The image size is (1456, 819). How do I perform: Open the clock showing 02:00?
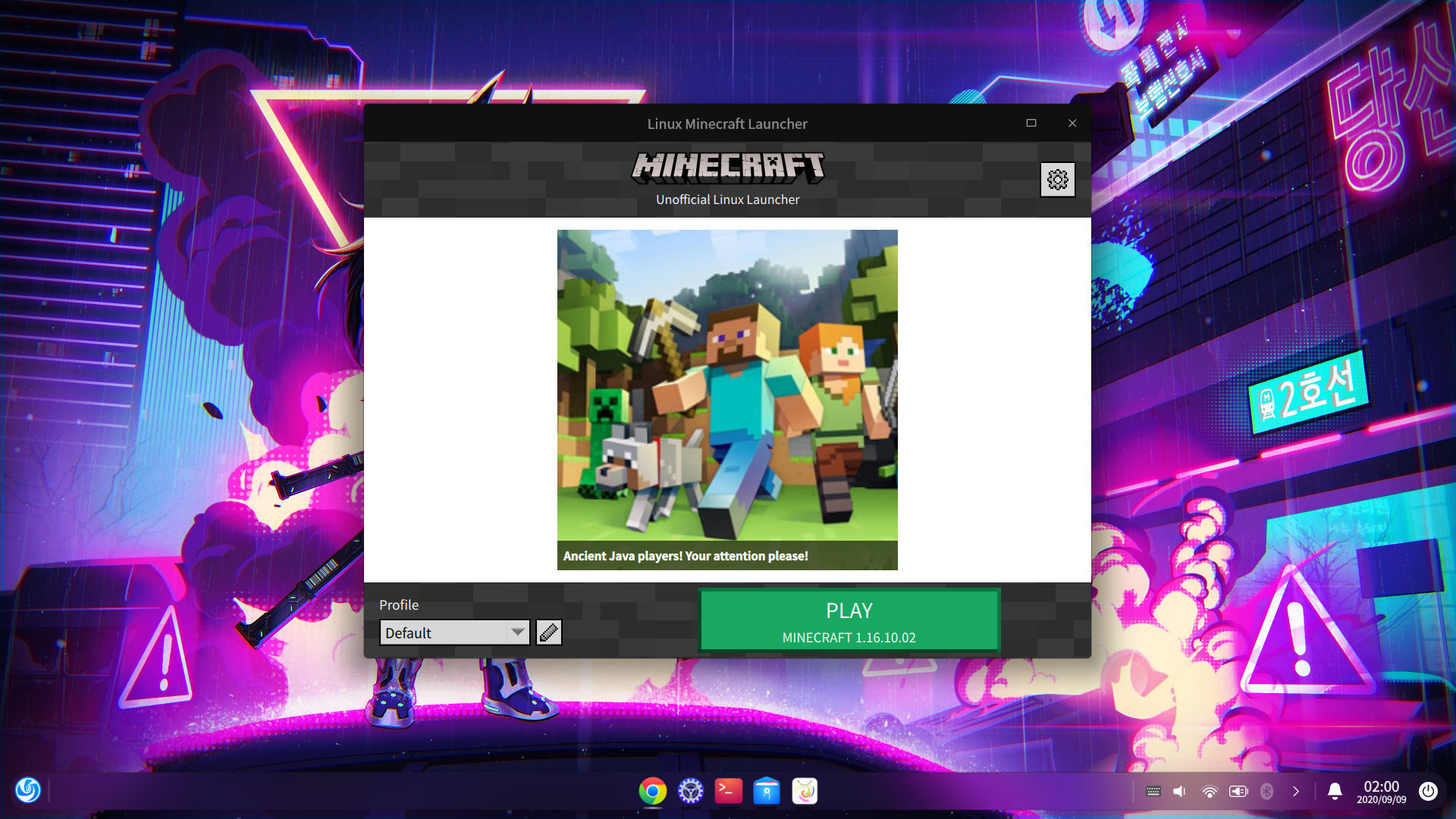1381,791
